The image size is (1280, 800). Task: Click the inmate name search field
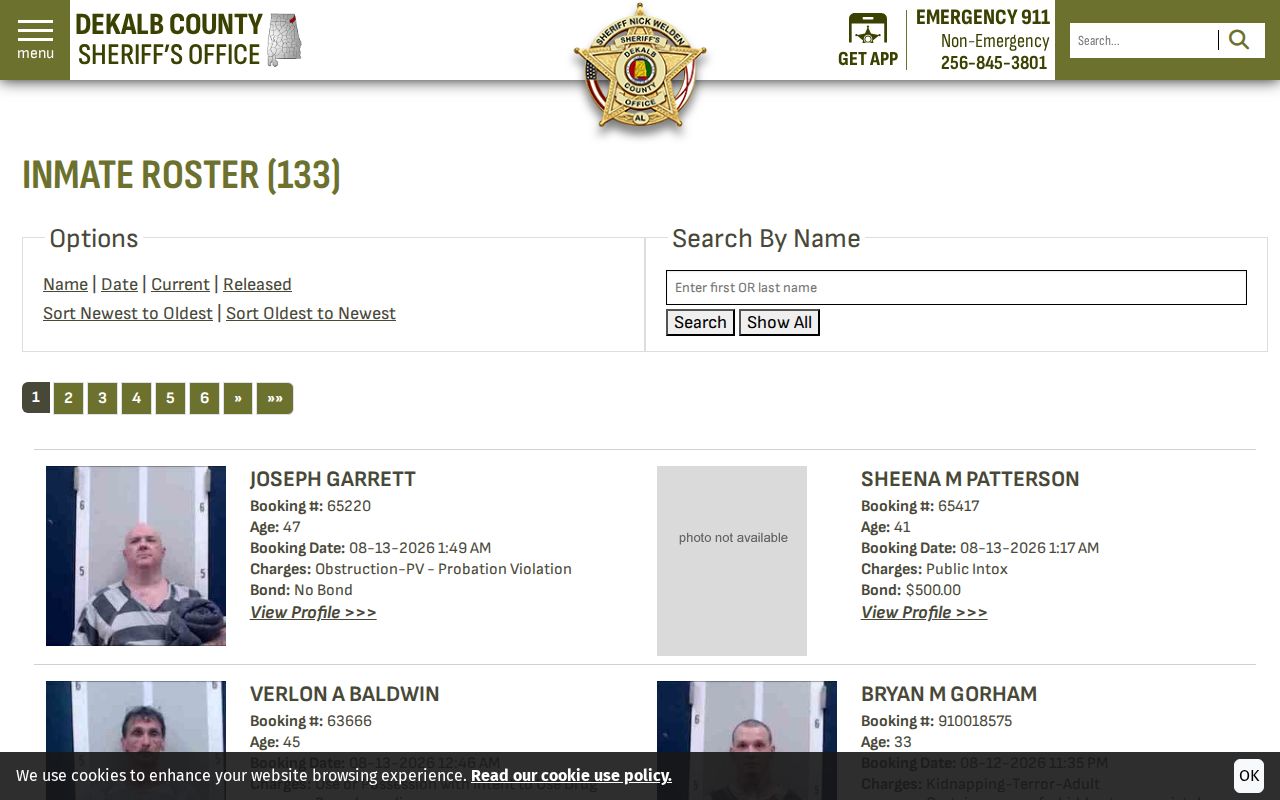click(x=956, y=287)
